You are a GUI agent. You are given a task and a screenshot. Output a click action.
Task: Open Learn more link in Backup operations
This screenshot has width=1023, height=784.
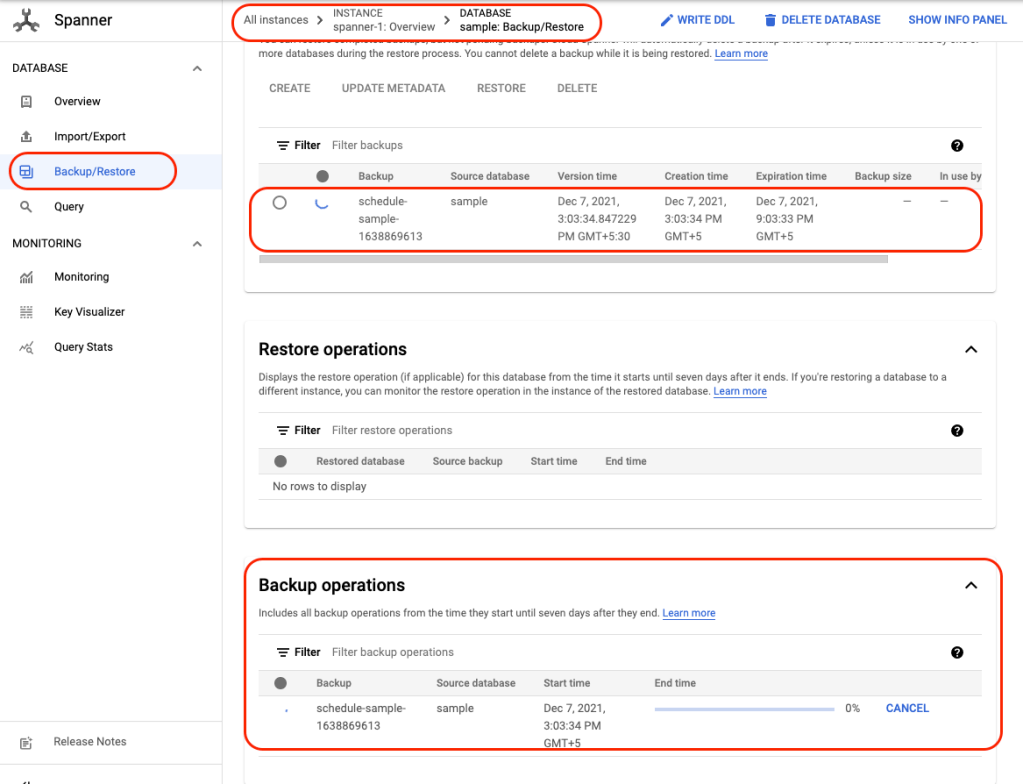688,613
